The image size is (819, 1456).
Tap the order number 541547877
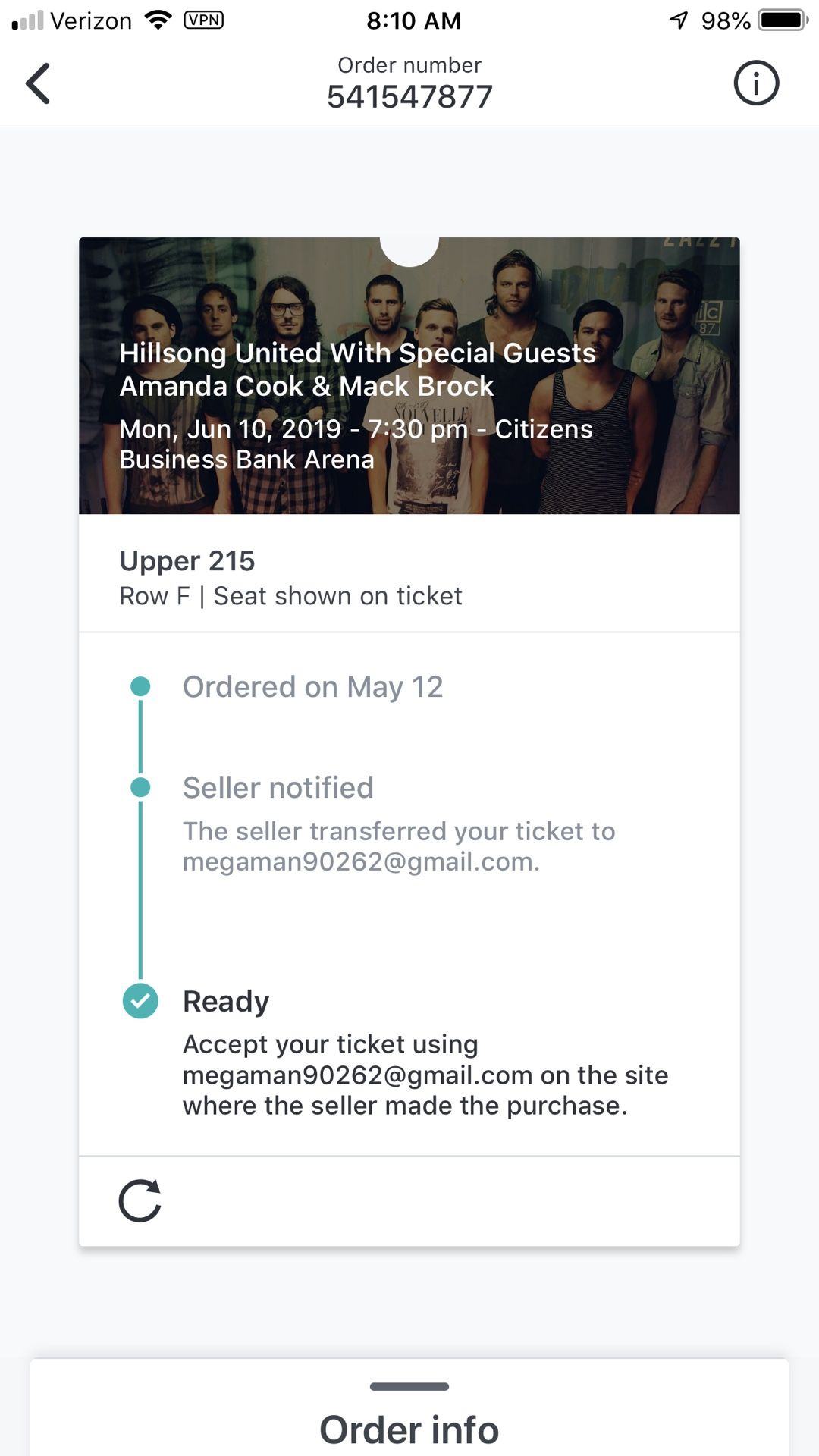[409, 96]
